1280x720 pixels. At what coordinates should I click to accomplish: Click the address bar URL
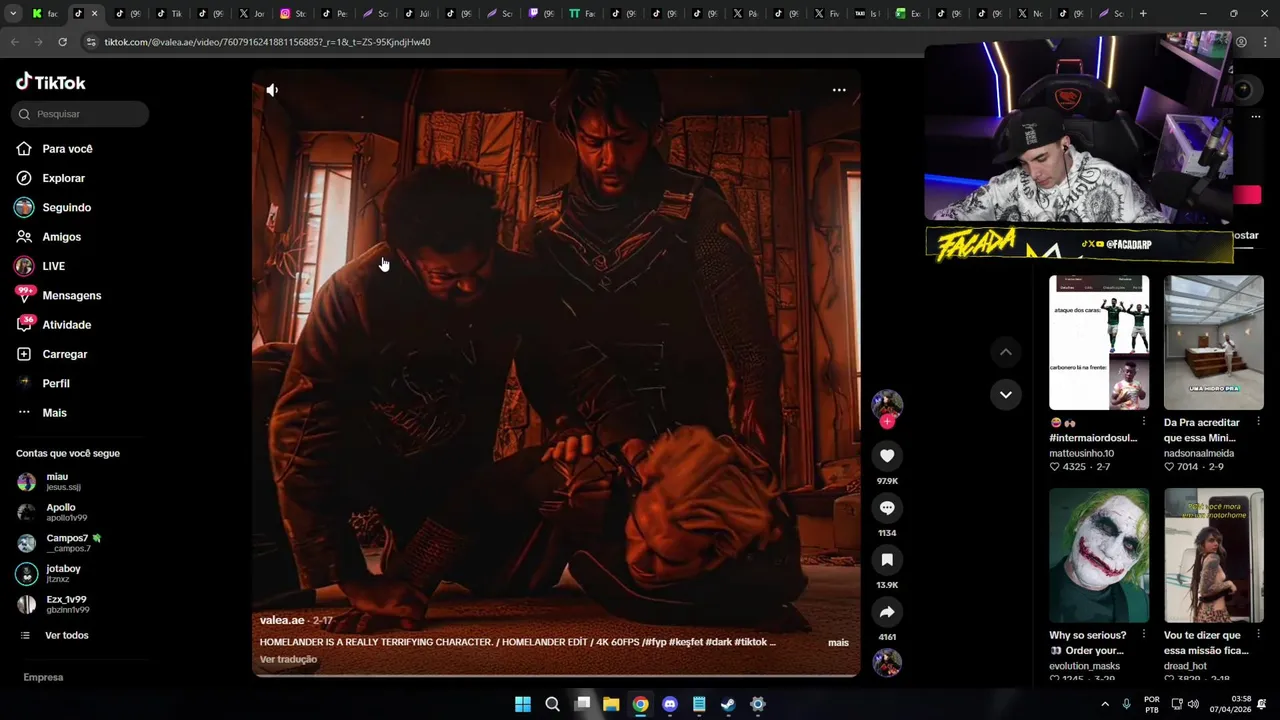click(x=267, y=42)
